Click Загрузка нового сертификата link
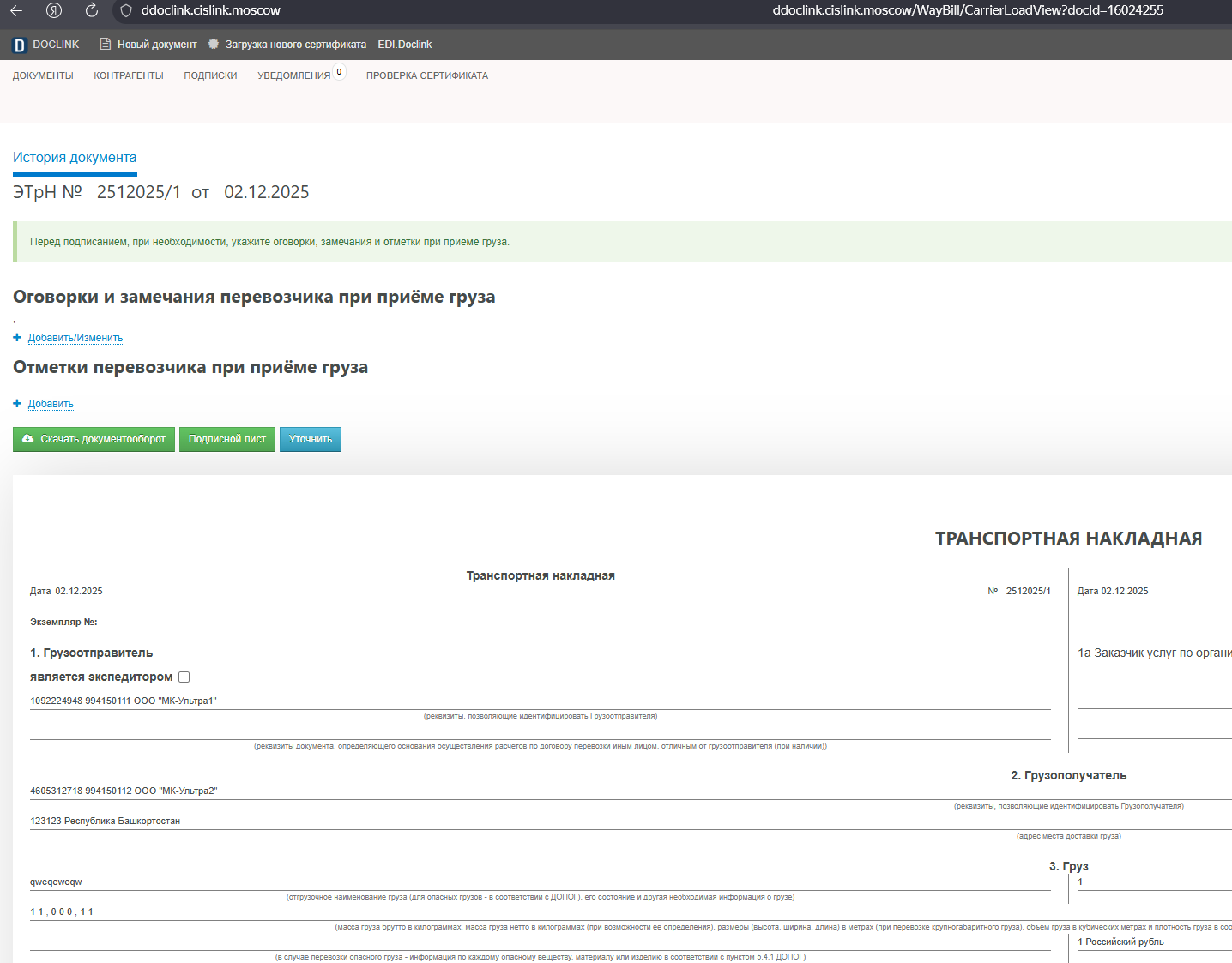The width and height of the screenshot is (1232, 963). tap(296, 45)
